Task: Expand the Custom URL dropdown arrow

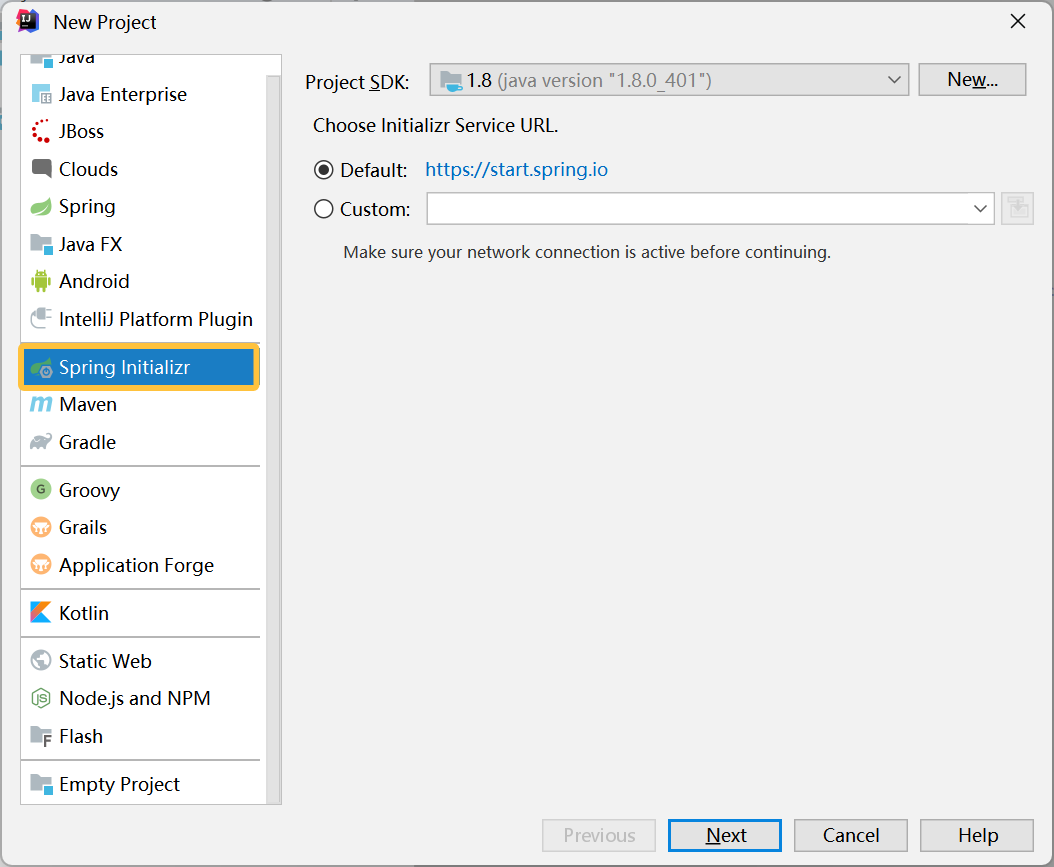Action: pyautogui.click(x=980, y=208)
